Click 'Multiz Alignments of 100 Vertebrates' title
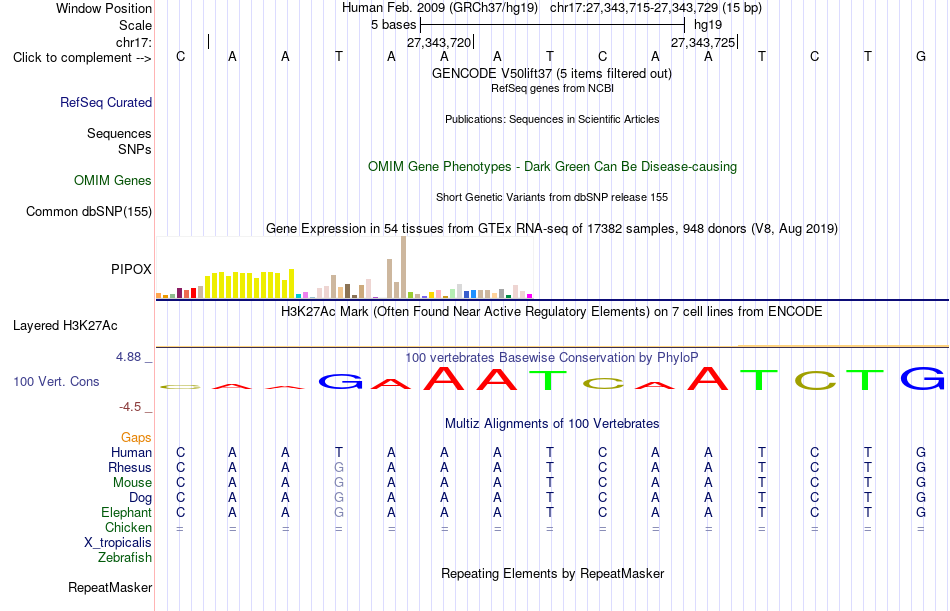The image size is (950, 611). 552,424
